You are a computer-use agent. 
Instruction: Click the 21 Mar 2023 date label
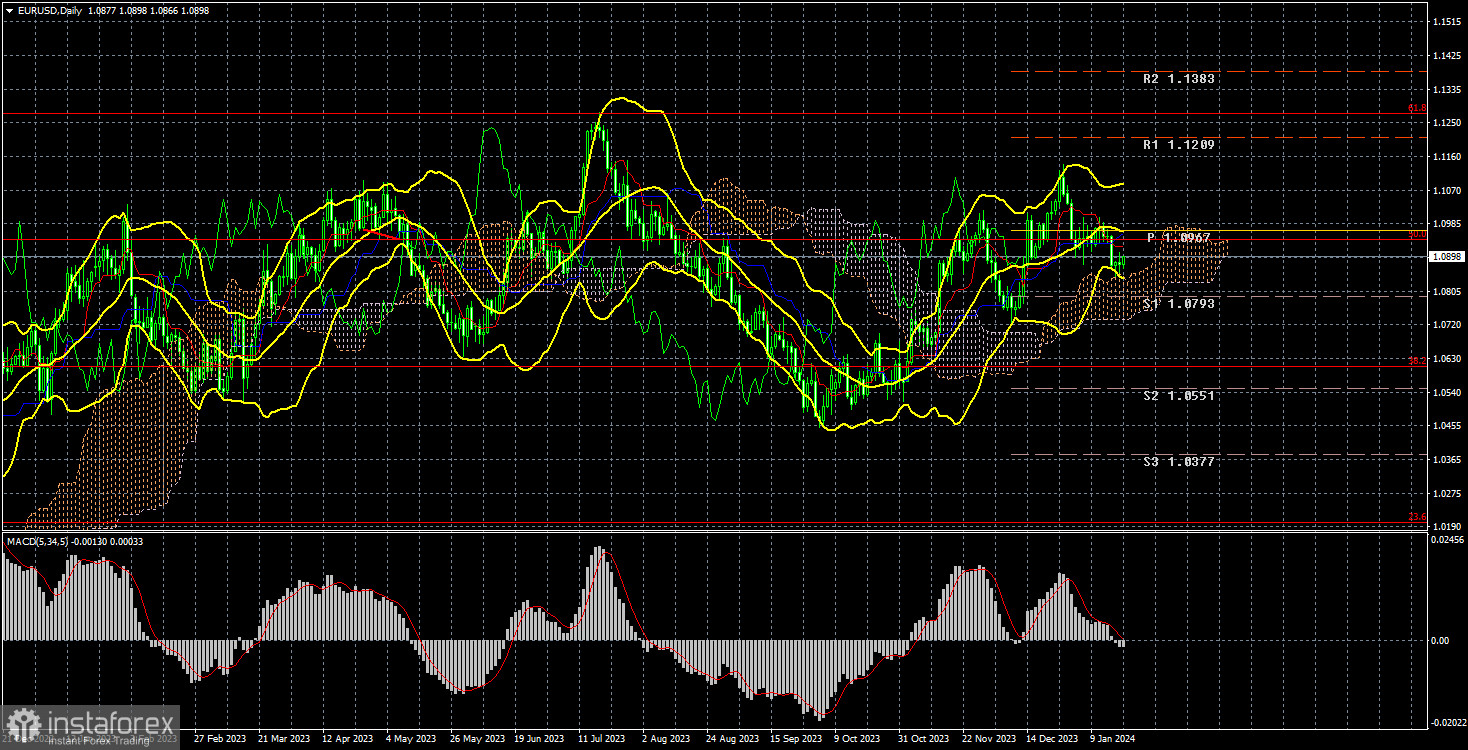[x=284, y=739]
